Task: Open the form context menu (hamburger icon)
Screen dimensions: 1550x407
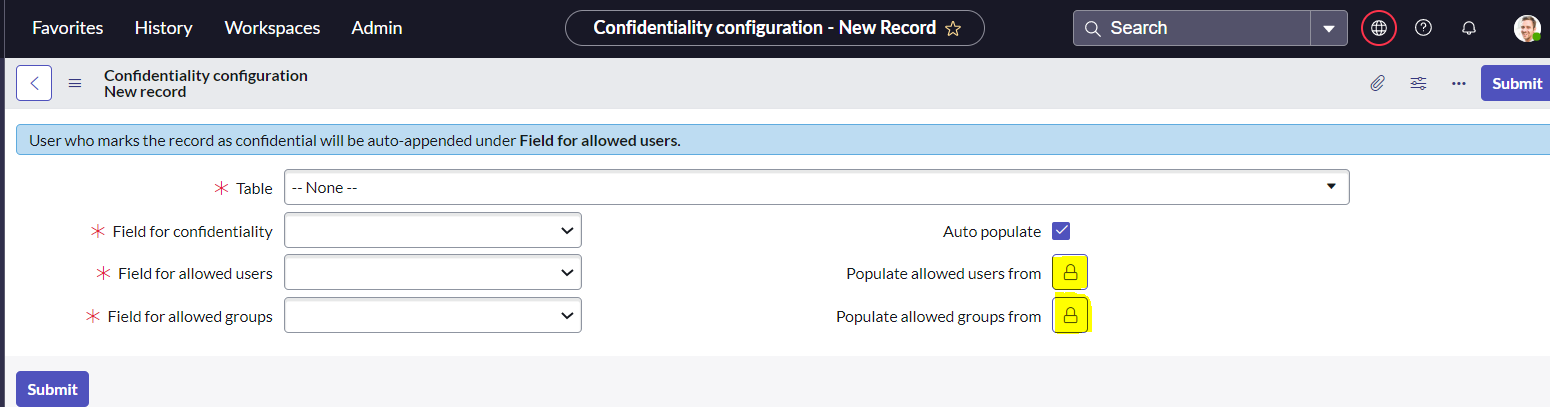Action: (x=75, y=83)
